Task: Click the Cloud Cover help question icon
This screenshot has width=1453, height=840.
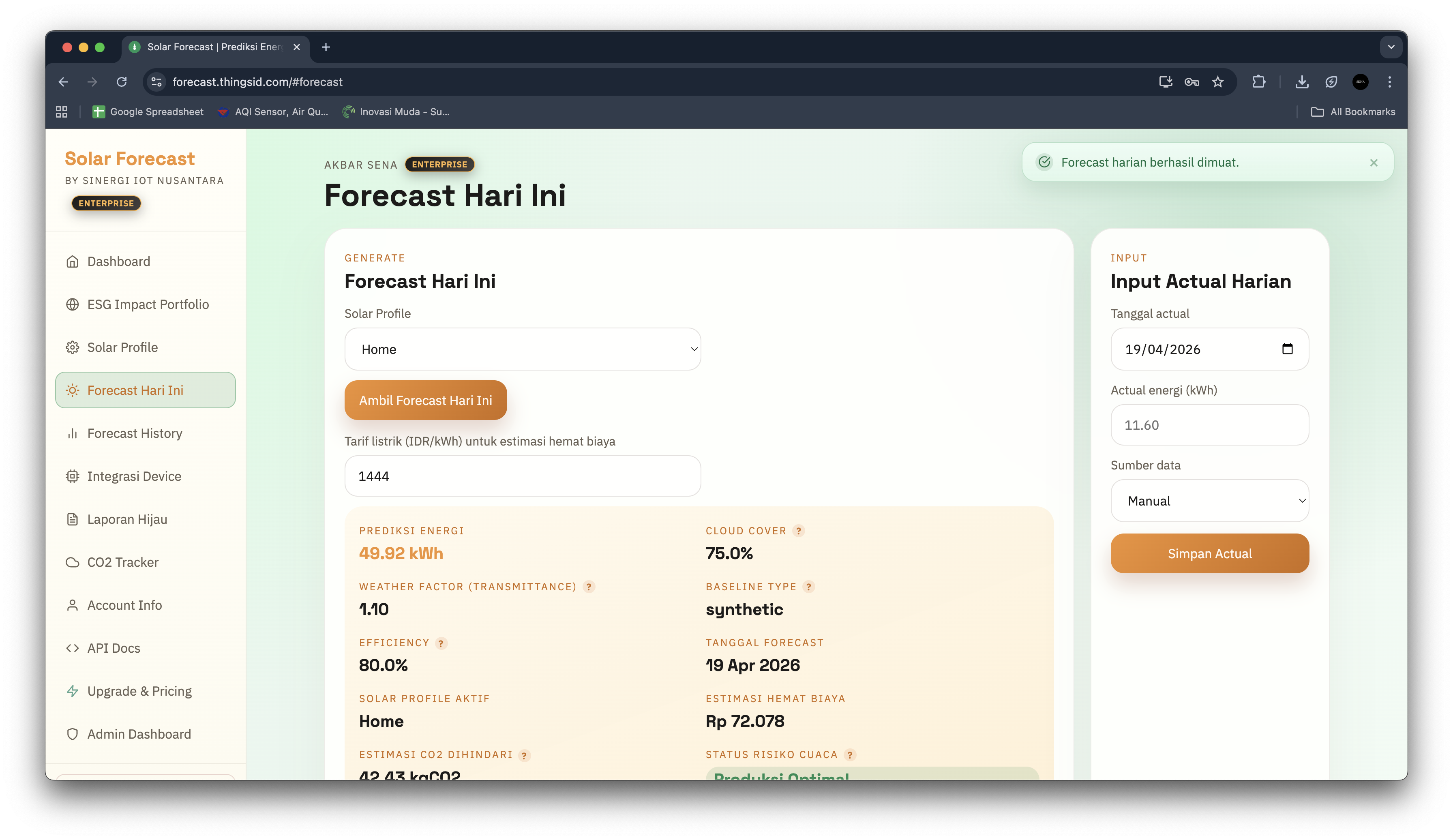Action: pyautogui.click(x=799, y=531)
